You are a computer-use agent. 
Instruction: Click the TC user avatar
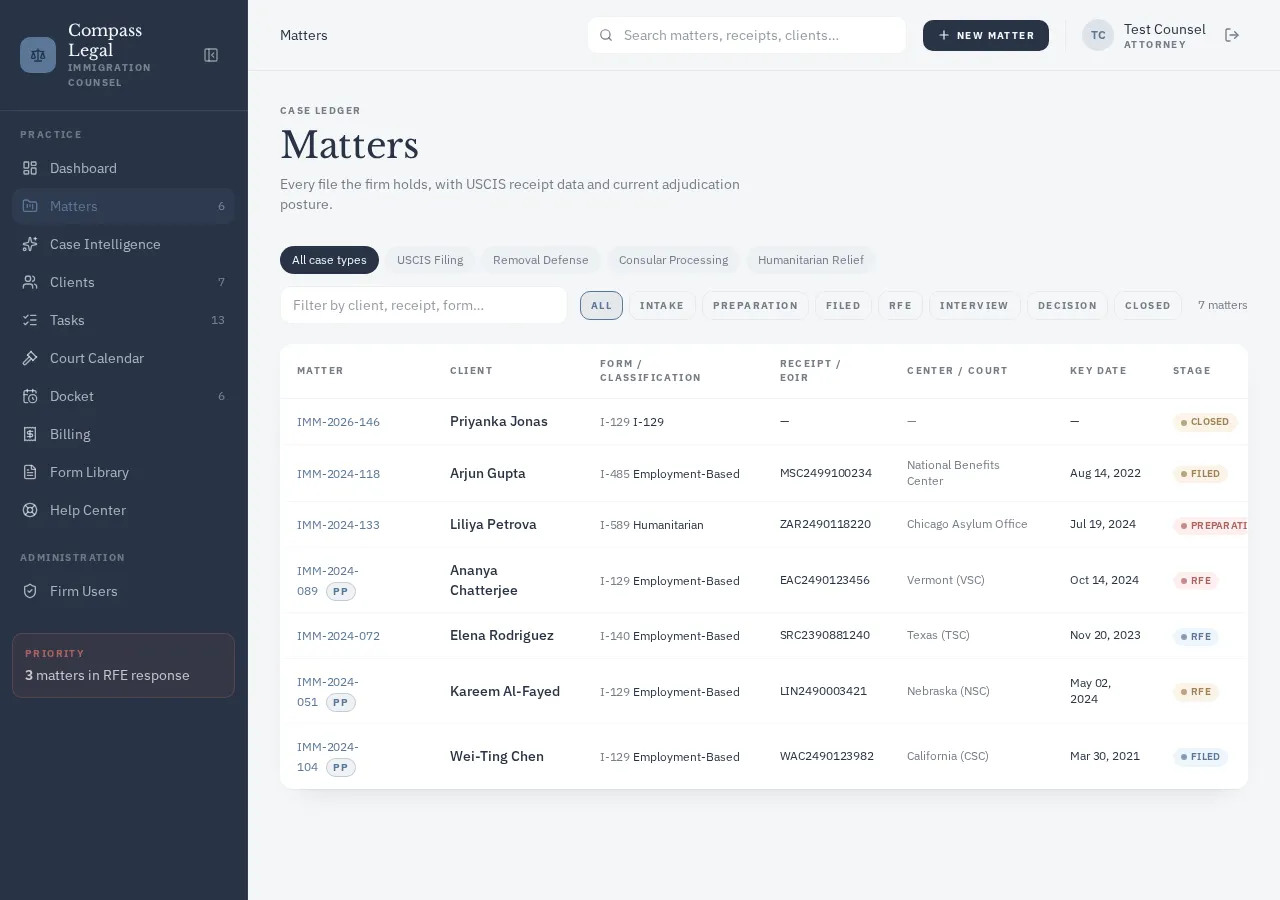pyautogui.click(x=1098, y=35)
